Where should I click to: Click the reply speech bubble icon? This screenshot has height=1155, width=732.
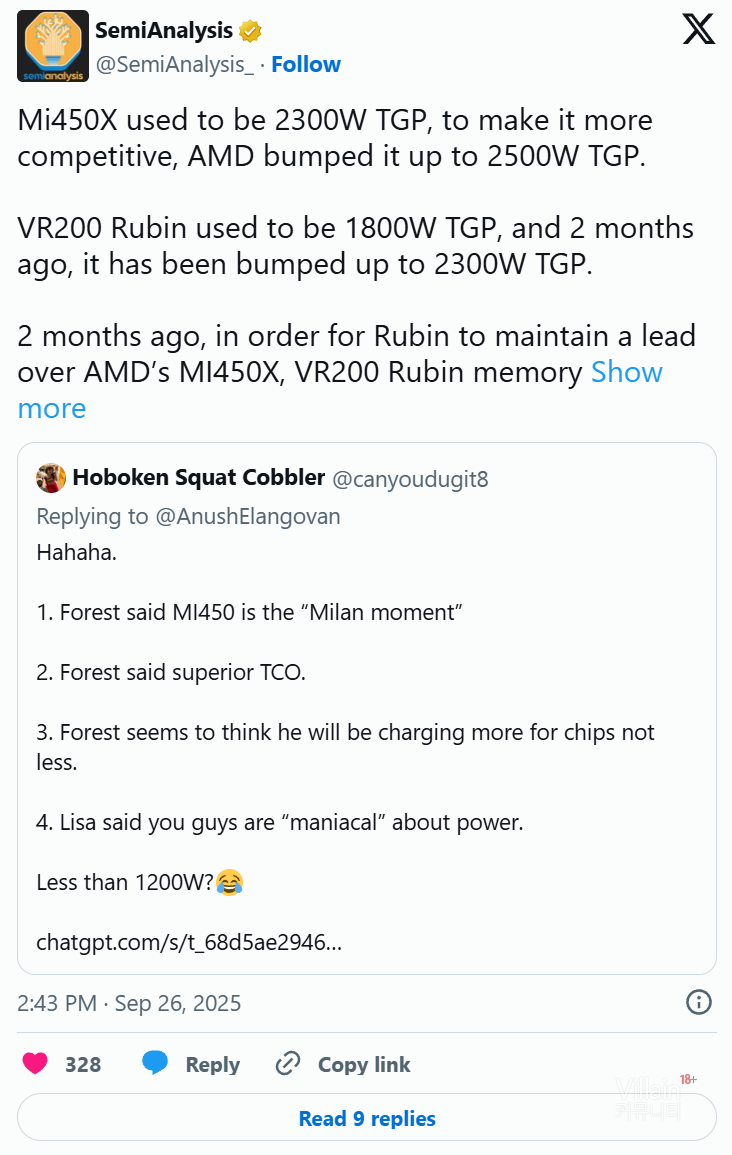tap(155, 1064)
